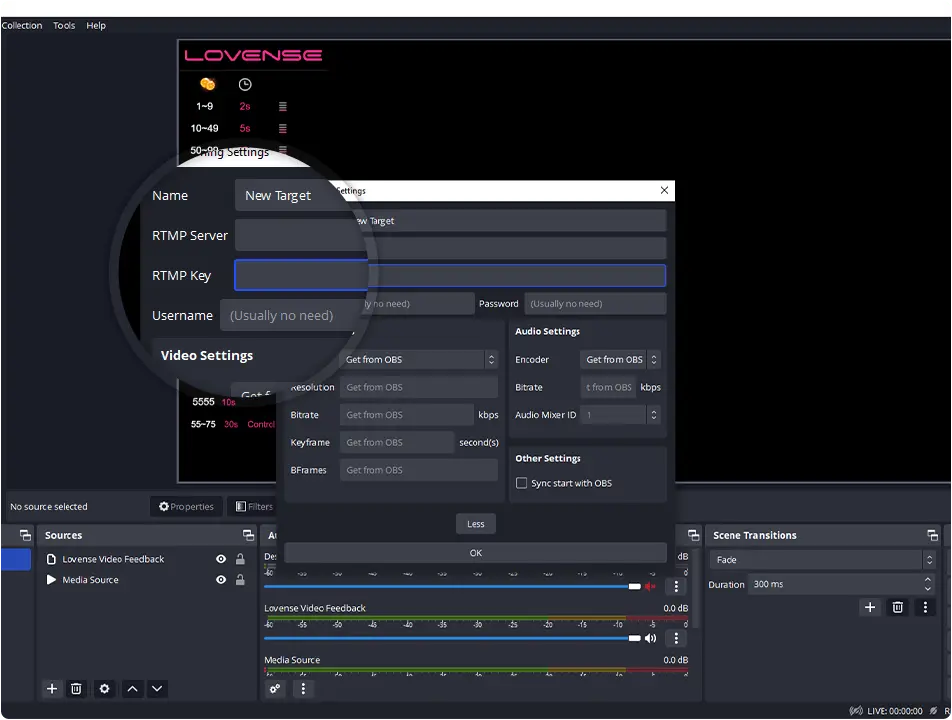This screenshot has height=720, width=952.
Task: Pop out the Audio Mixer dock panel
Action: click(693, 535)
